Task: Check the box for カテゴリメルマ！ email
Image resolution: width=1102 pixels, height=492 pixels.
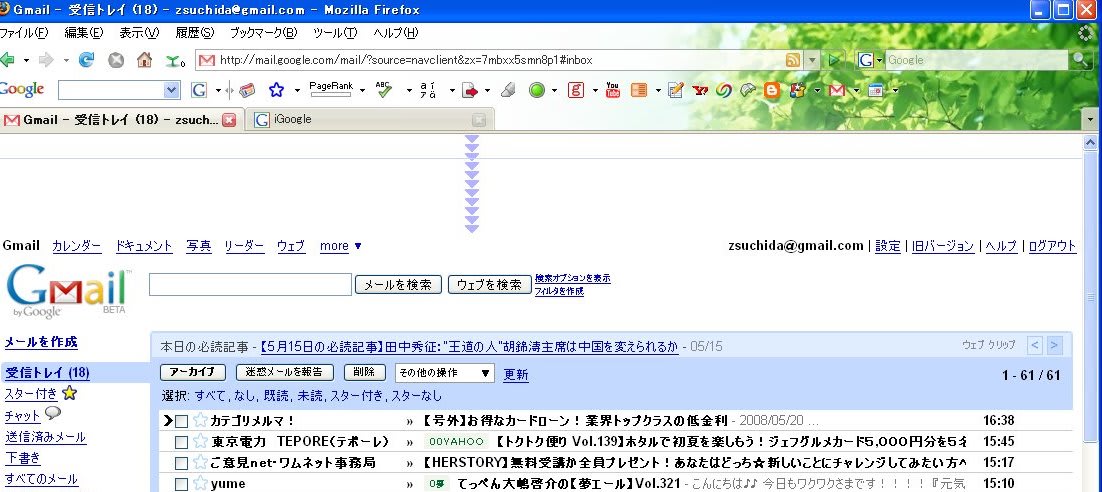Action: click(x=181, y=421)
